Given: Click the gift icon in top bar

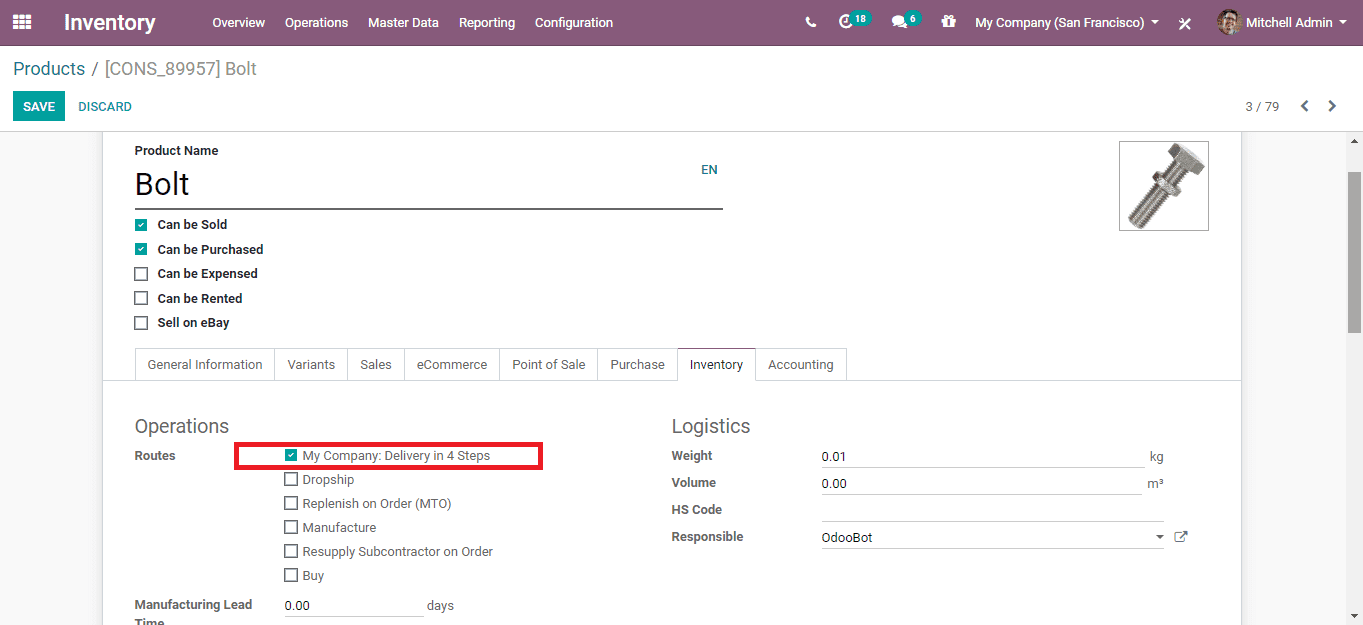Looking at the screenshot, I should coord(948,22).
